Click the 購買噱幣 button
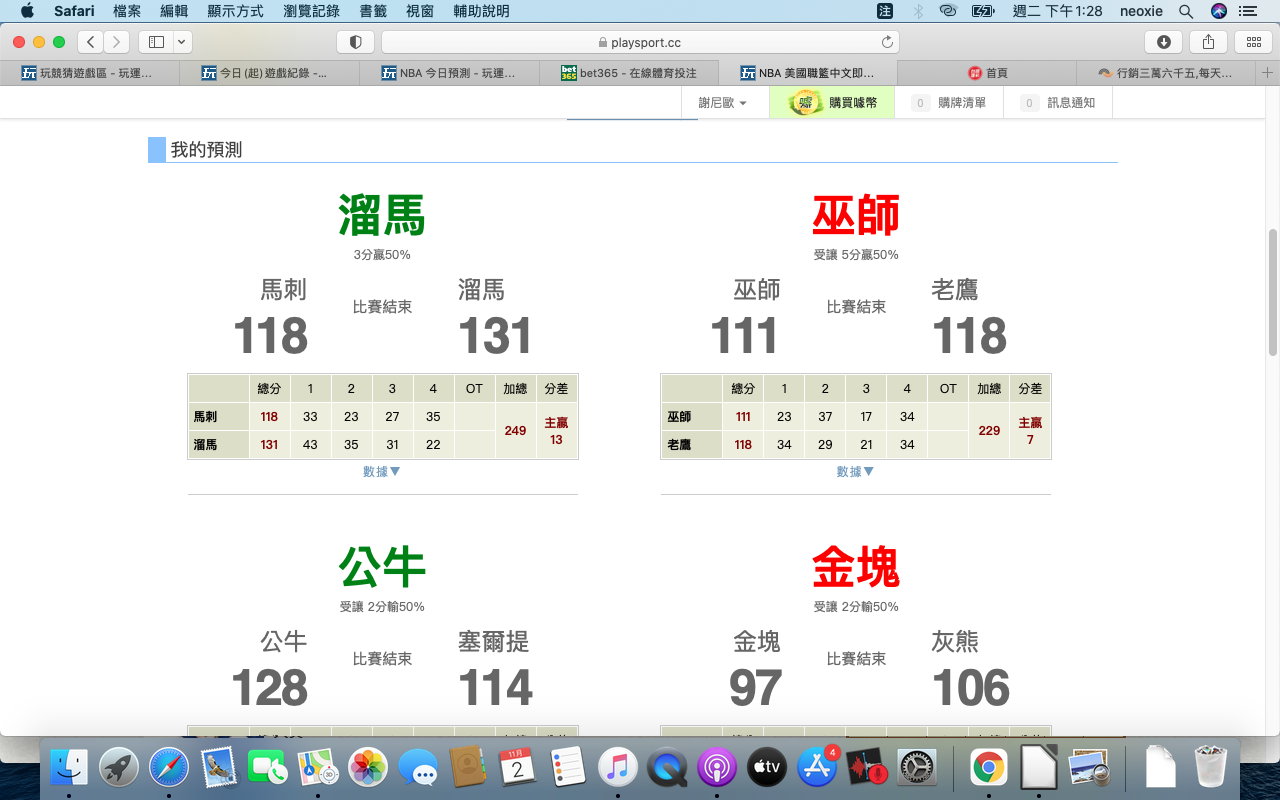Viewport: 1280px width, 800px height. click(833, 102)
